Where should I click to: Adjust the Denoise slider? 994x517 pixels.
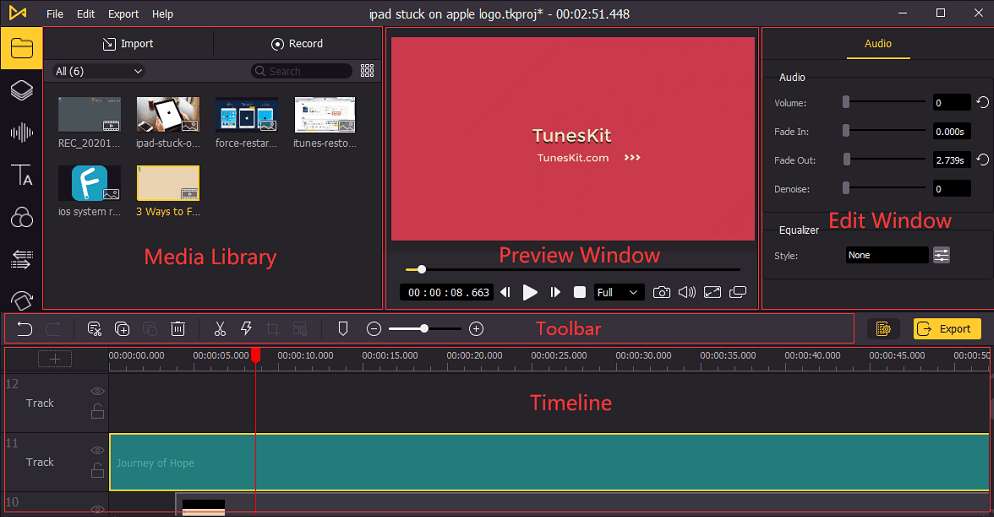click(884, 188)
